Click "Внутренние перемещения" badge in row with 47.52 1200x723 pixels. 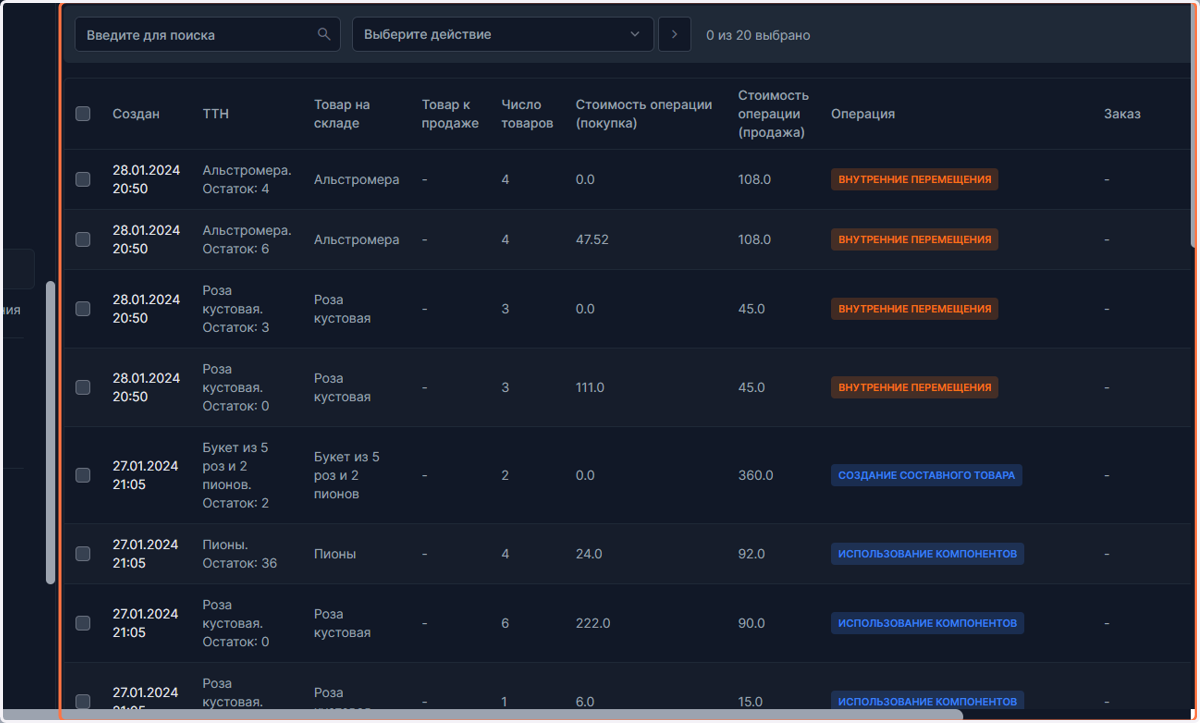click(x=914, y=239)
